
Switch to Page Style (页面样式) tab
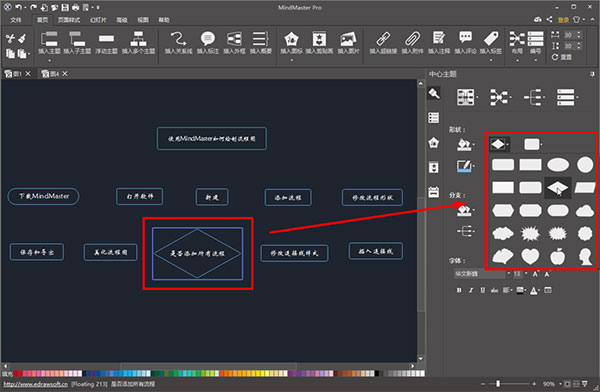point(69,20)
